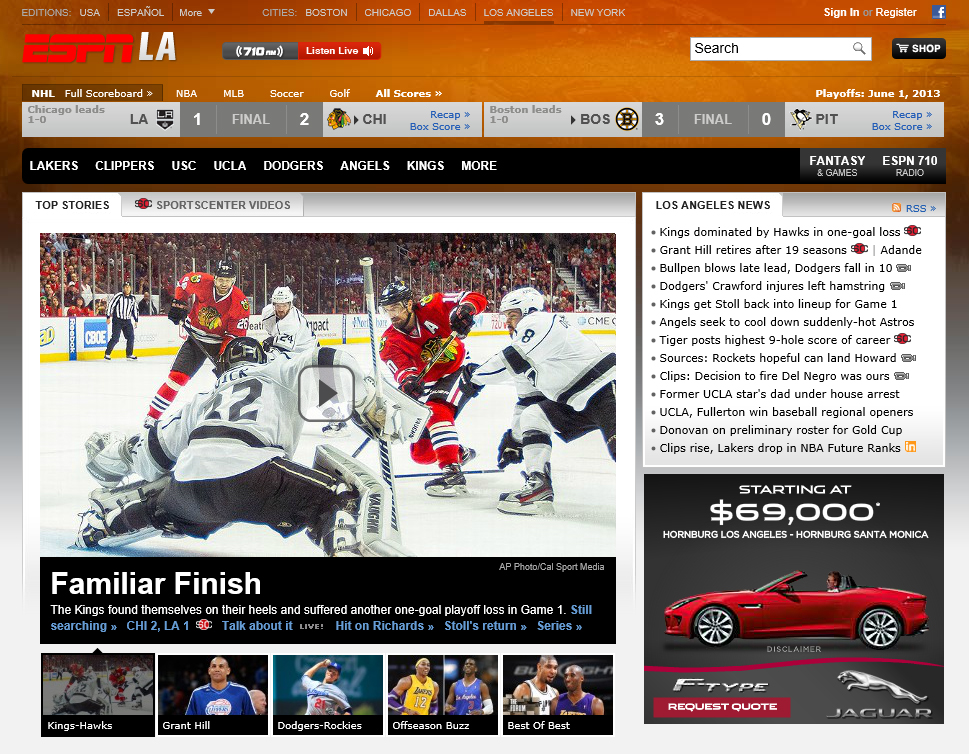Click Insider icon beside NBA Future Ranks
This screenshot has height=754, width=969.
(910, 447)
